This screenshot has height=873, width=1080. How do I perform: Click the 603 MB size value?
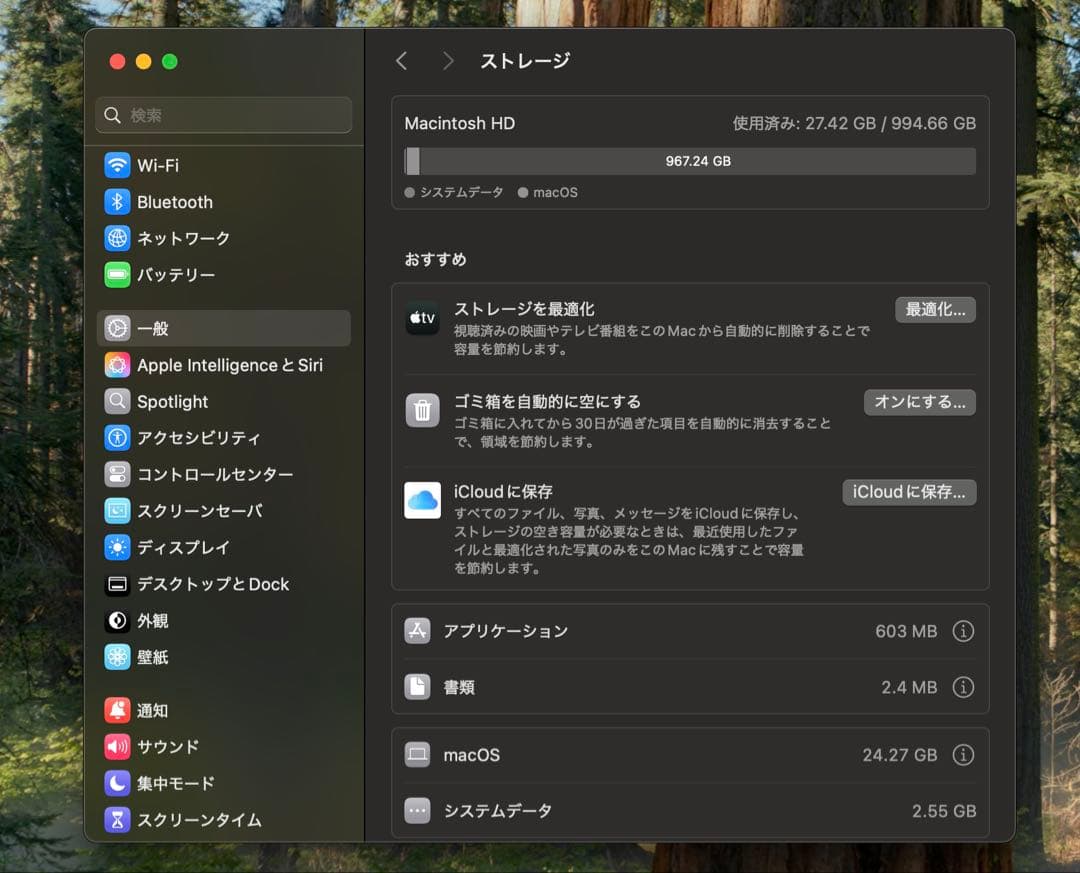point(906,631)
